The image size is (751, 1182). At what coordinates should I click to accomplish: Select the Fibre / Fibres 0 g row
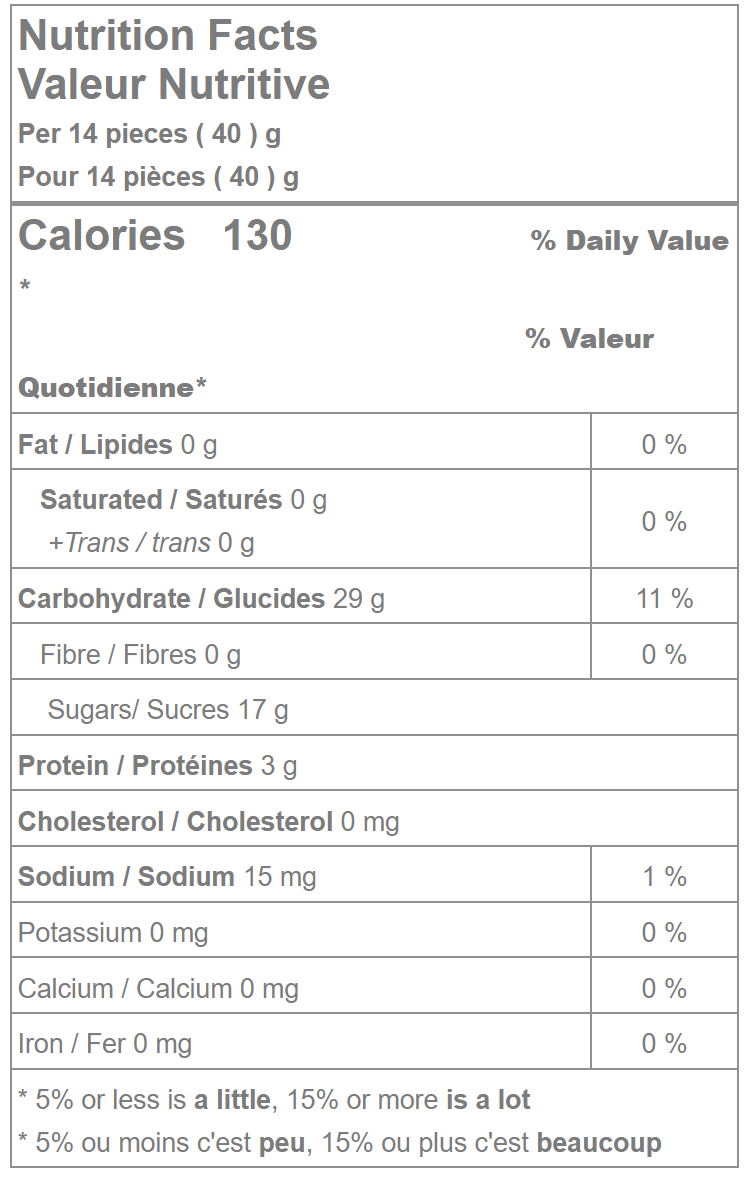point(140,655)
